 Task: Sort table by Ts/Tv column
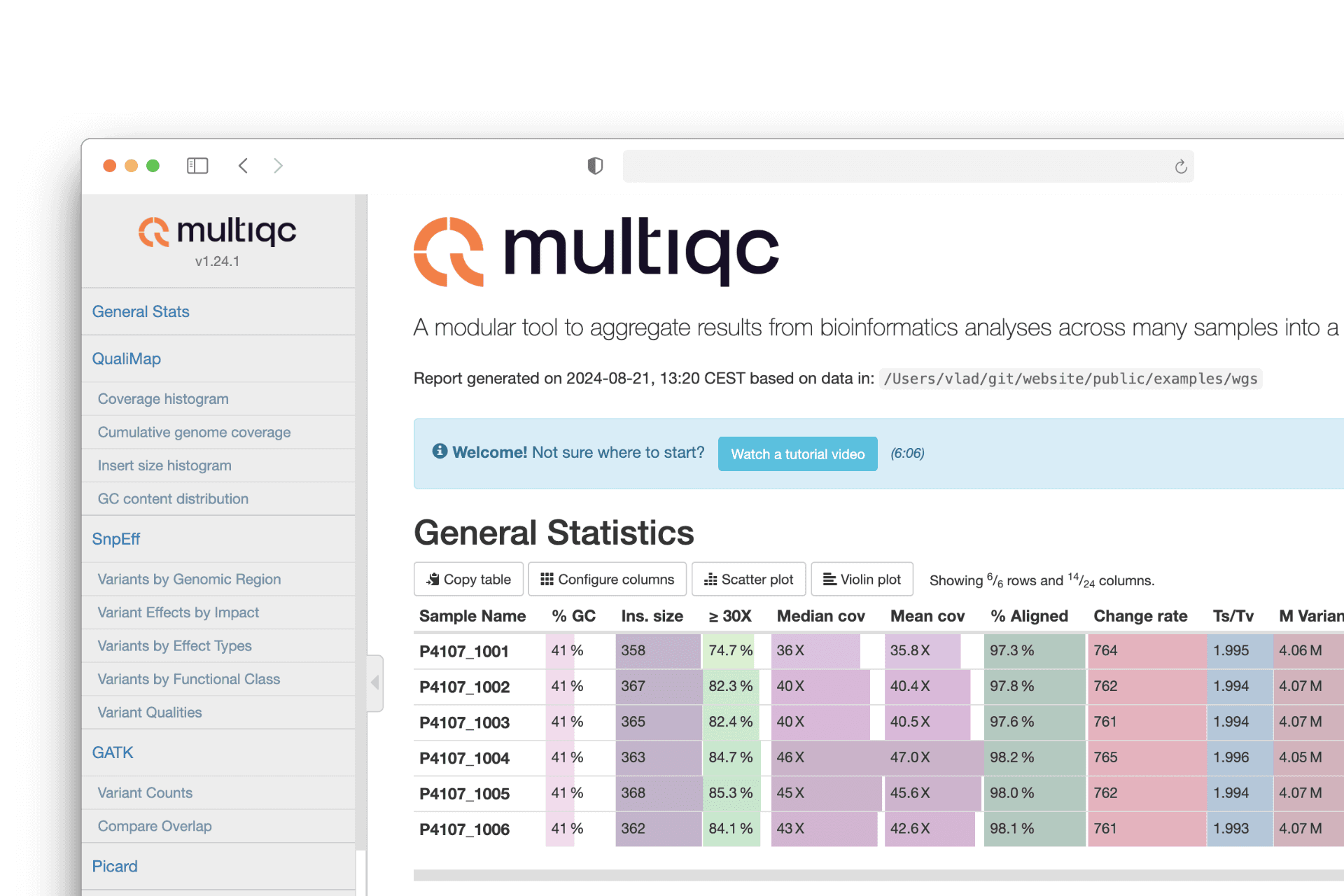[1233, 616]
